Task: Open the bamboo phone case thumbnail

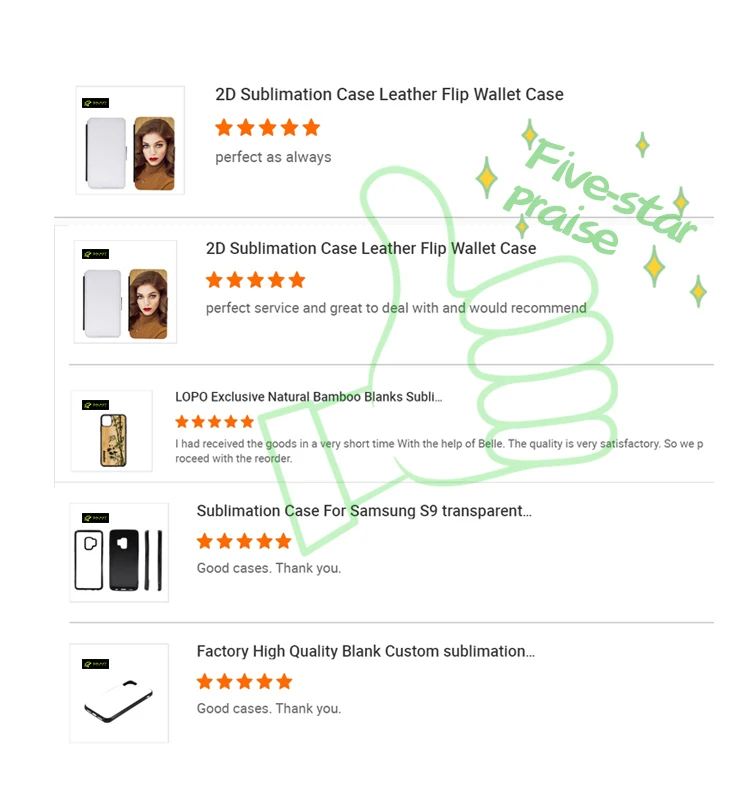Action: click(x=111, y=431)
